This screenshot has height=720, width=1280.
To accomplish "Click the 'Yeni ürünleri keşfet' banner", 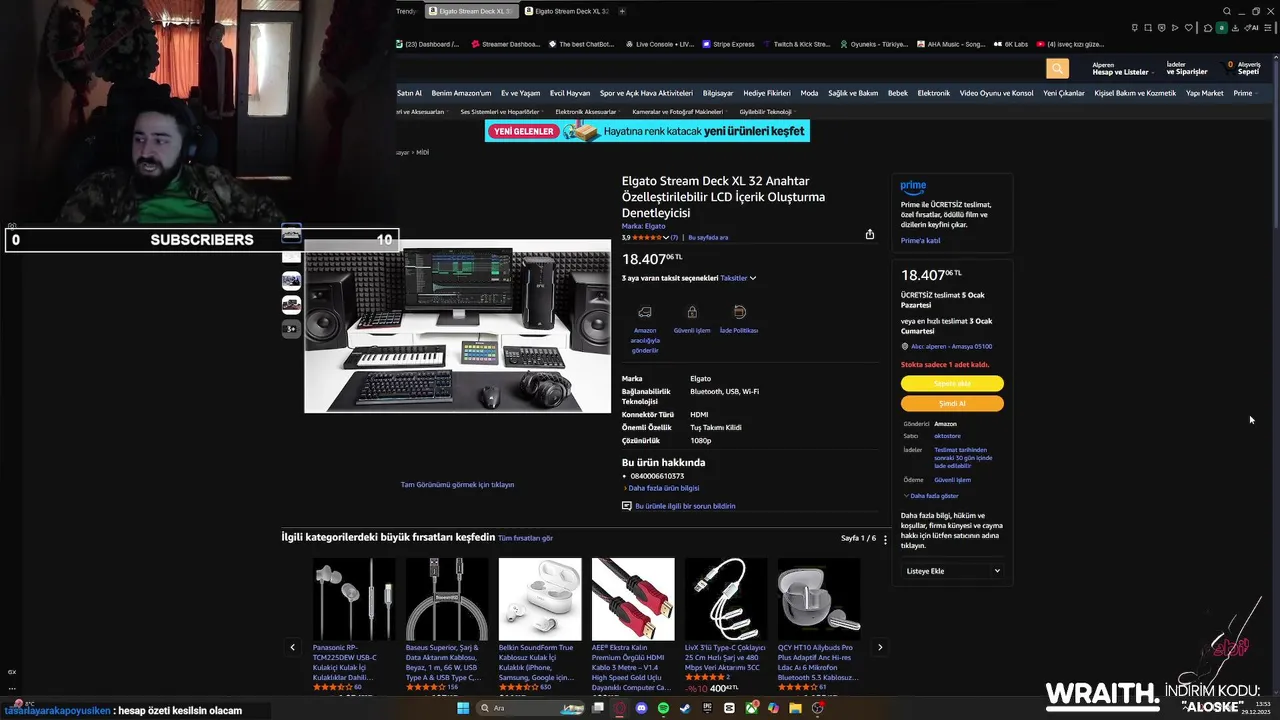I will pyautogui.click(x=647, y=131).
